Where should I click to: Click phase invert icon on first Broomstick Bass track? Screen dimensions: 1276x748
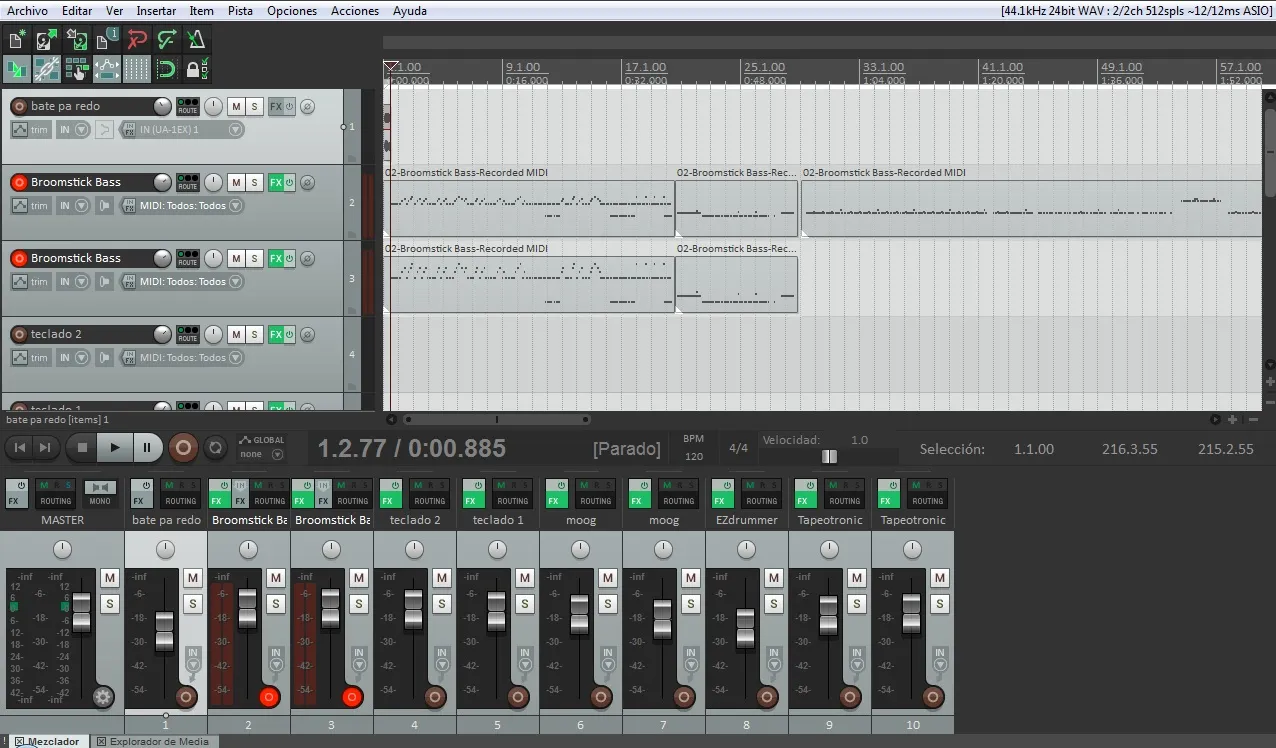pos(307,182)
